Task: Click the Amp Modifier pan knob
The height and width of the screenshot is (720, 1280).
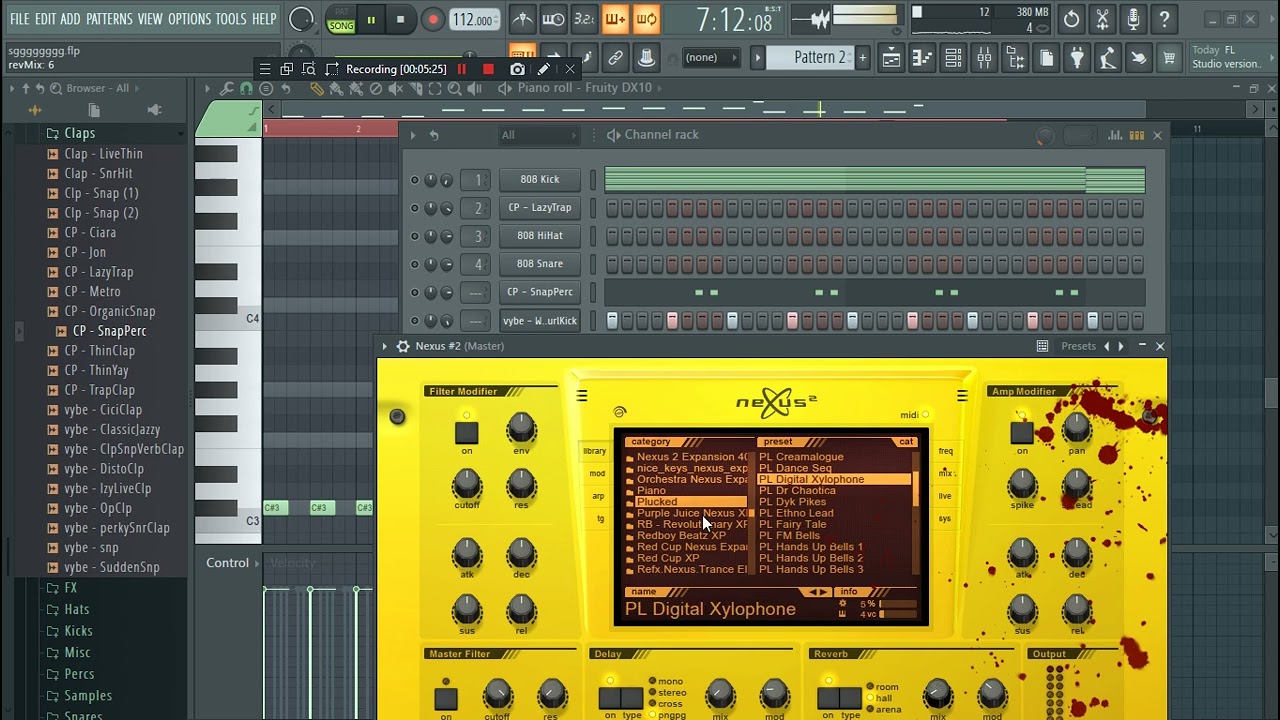Action: coord(1077,428)
